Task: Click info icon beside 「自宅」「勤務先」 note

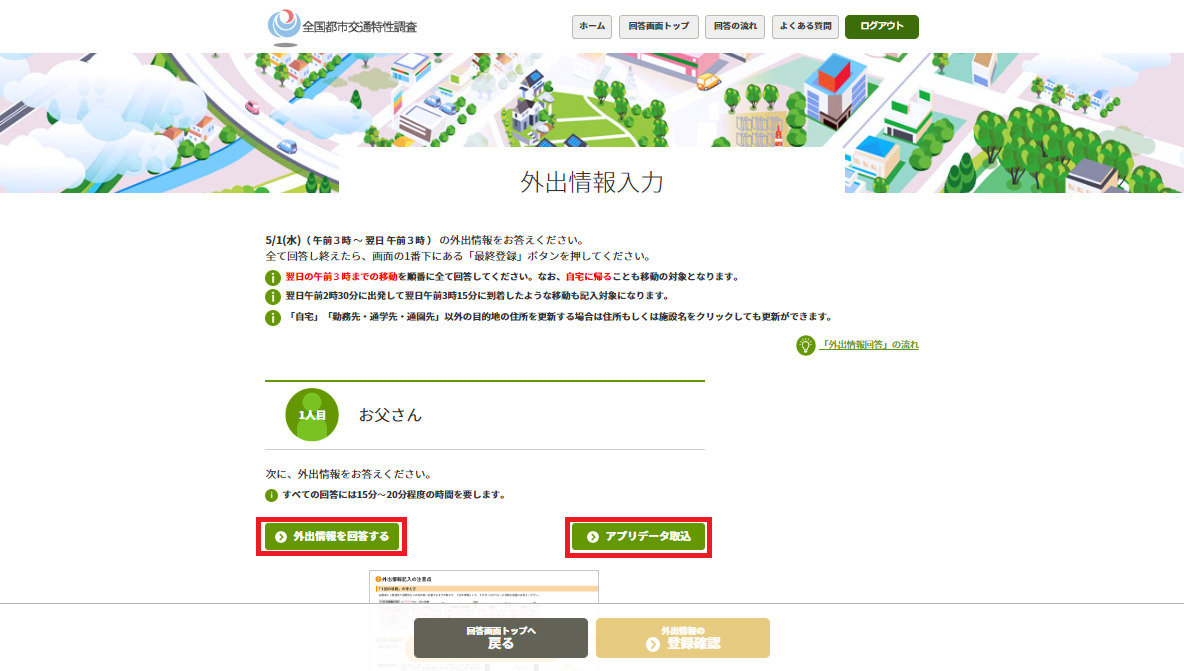Action: (x=273, y=318)
